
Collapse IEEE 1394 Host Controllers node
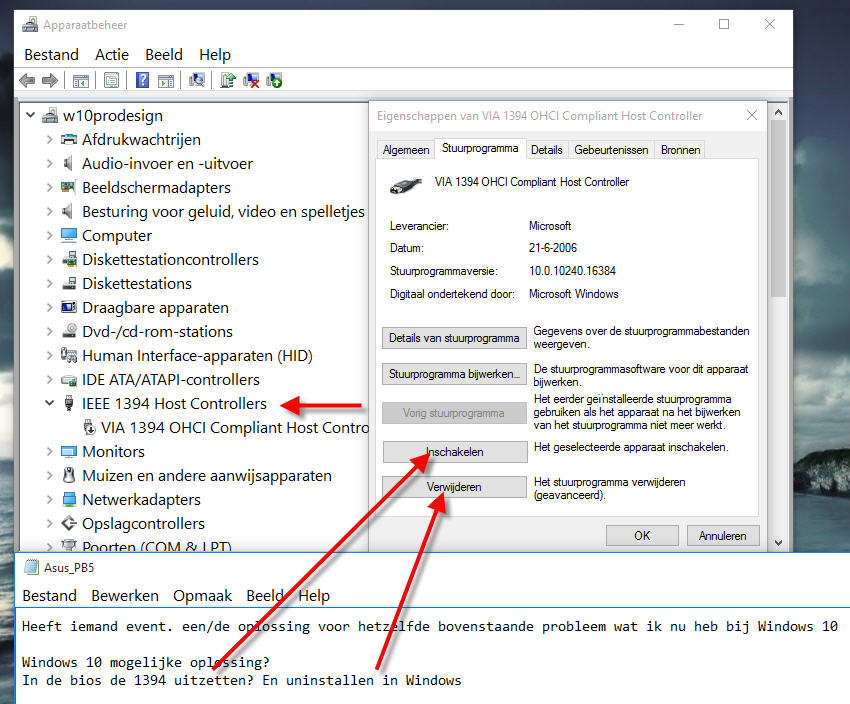click(x=49, y=403)
